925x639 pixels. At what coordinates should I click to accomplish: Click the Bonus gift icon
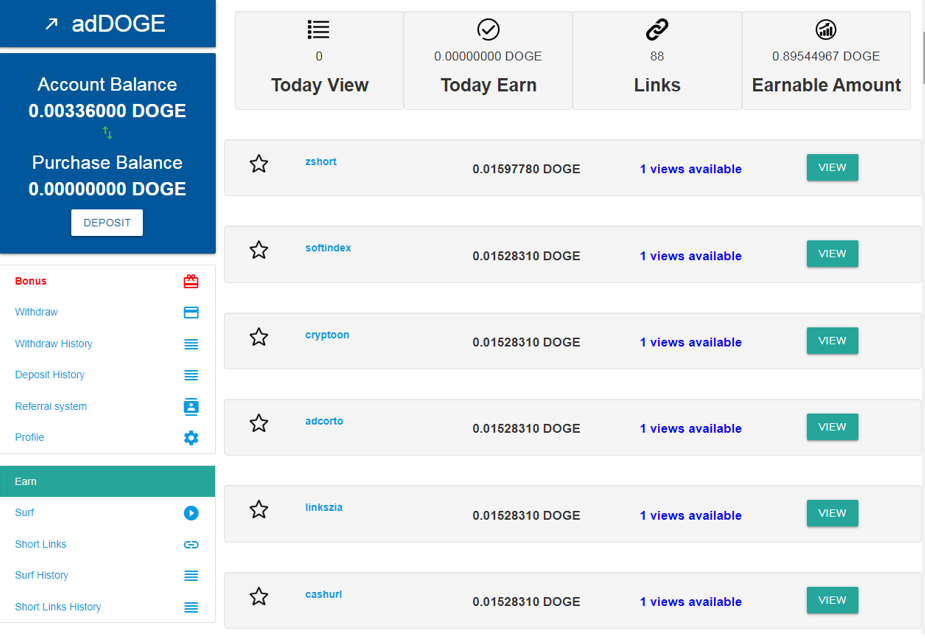[x=191, y=281]
